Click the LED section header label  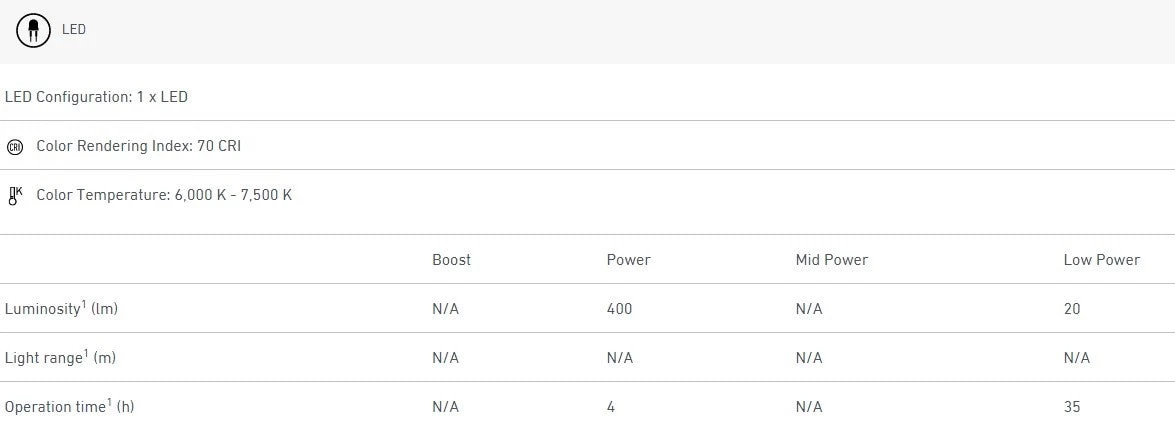[74, 30]
